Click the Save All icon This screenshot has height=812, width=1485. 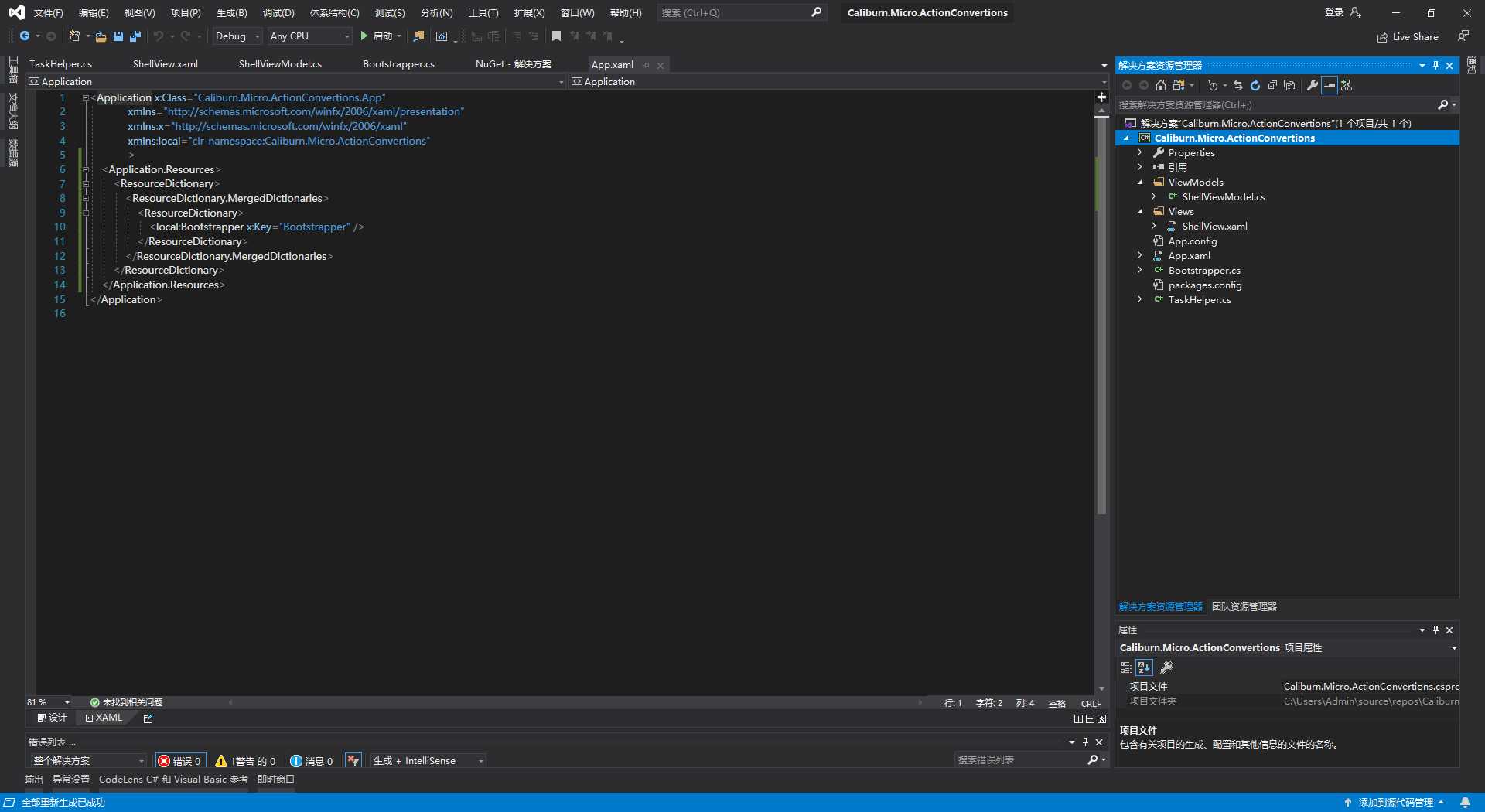coord(135,36)
